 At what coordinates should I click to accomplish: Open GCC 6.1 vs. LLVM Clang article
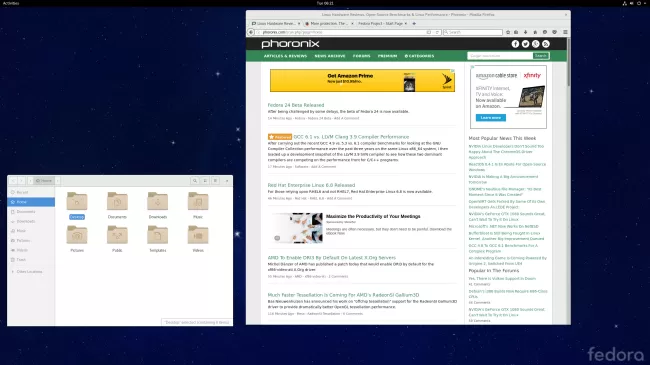point(351,137)
